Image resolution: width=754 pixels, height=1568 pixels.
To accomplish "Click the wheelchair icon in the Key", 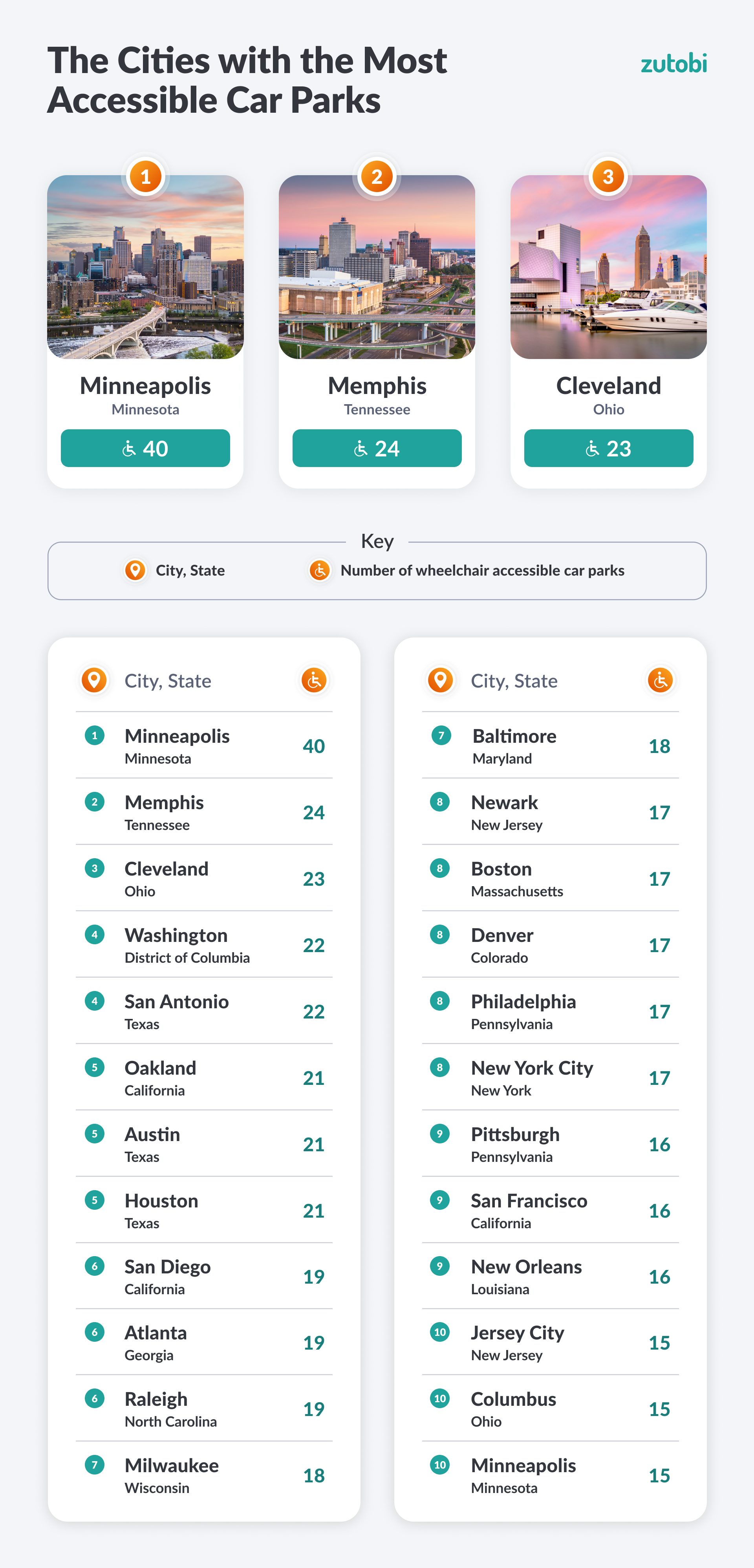I will 320,570.
